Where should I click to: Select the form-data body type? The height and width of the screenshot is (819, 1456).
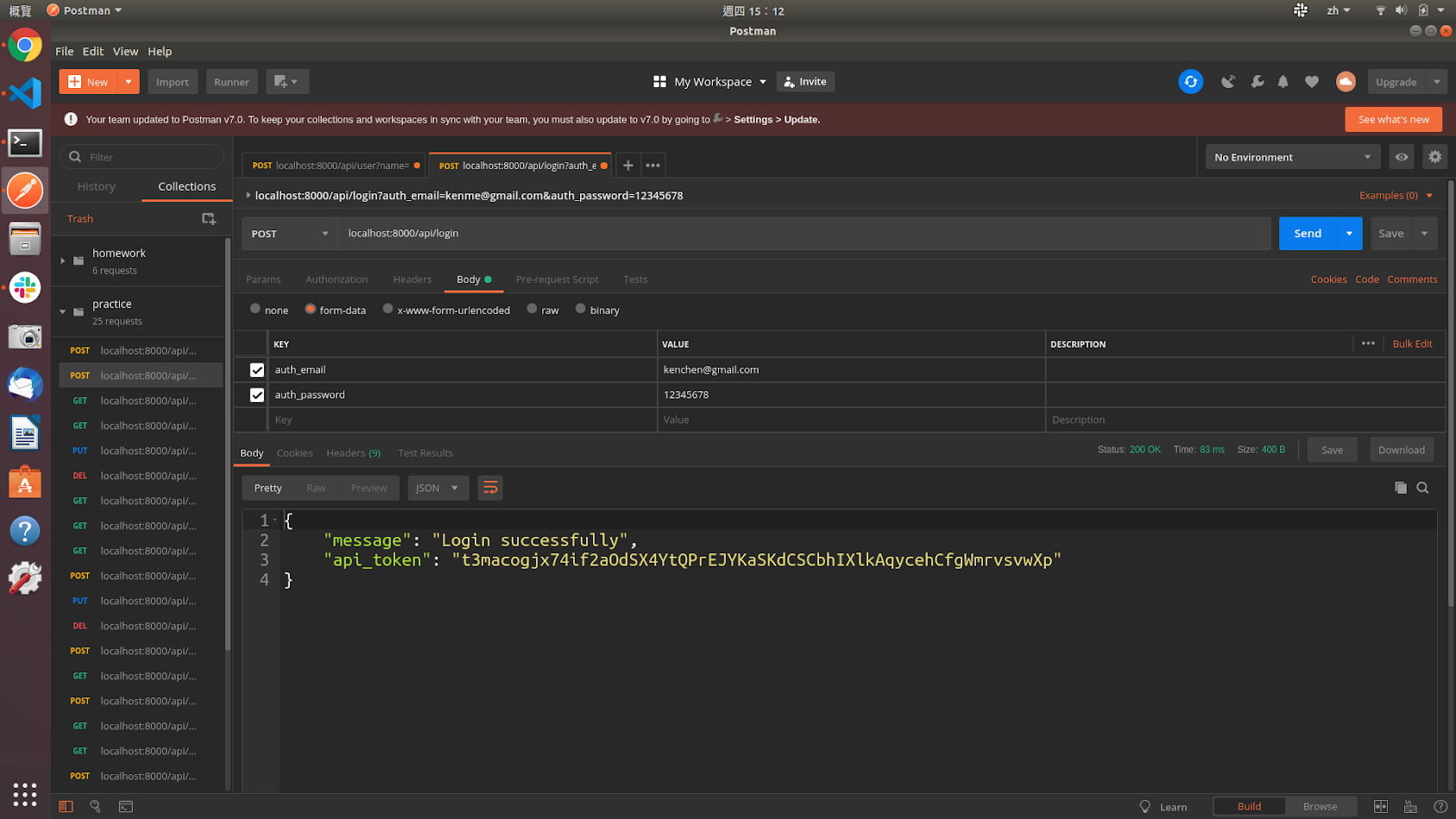(x=310, y=309)
